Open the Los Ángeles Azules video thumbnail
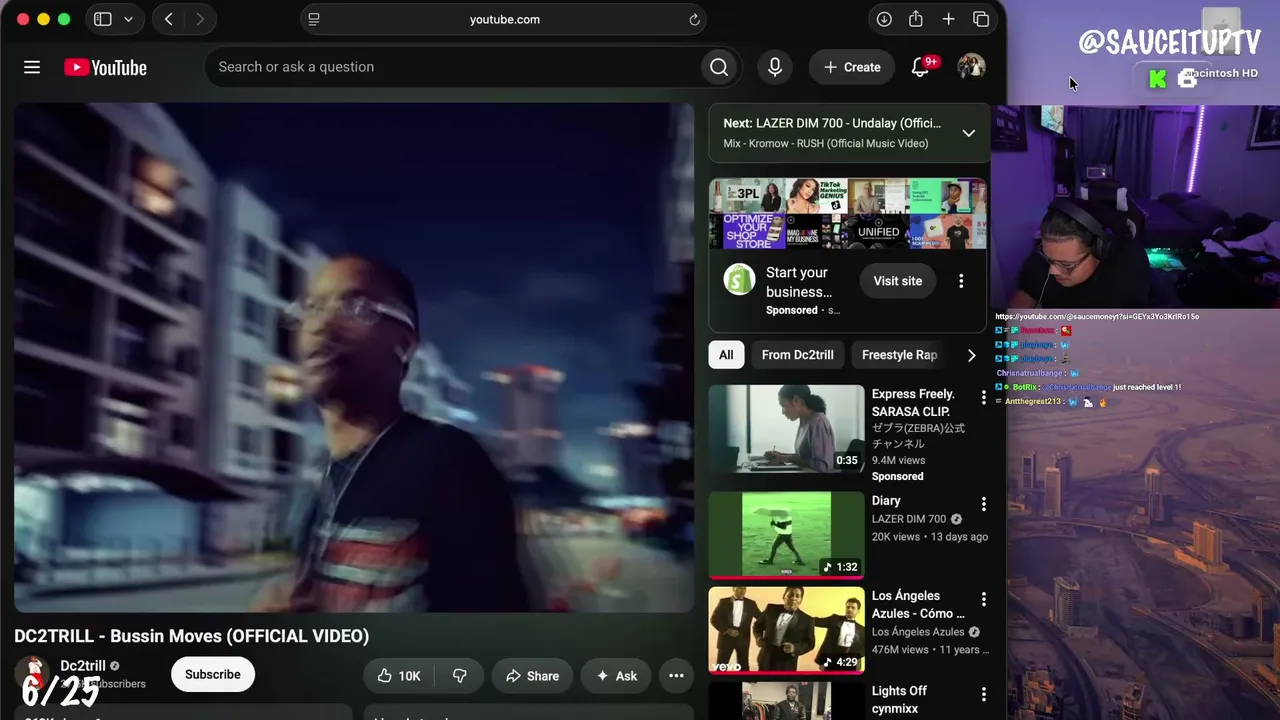 tap(787, 630)
